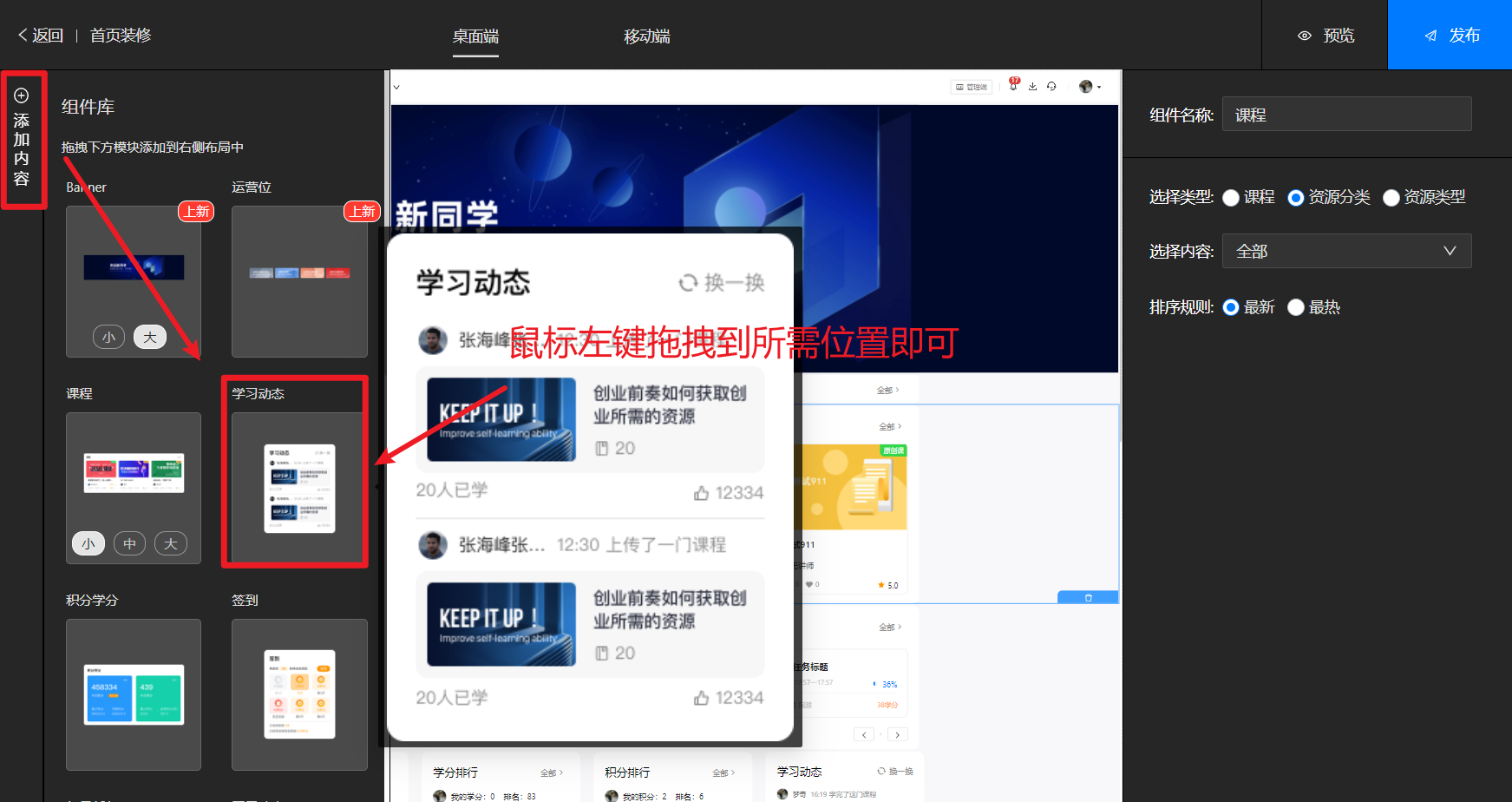
Task: Click the blue 发布 publish button
Action: (x=1450, y=35)
